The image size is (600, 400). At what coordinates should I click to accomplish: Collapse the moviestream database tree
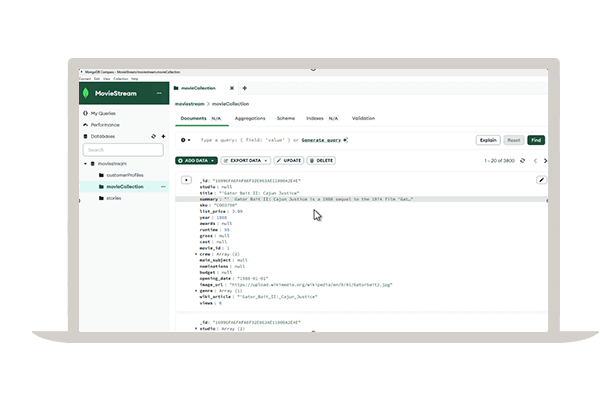point(85,164)
